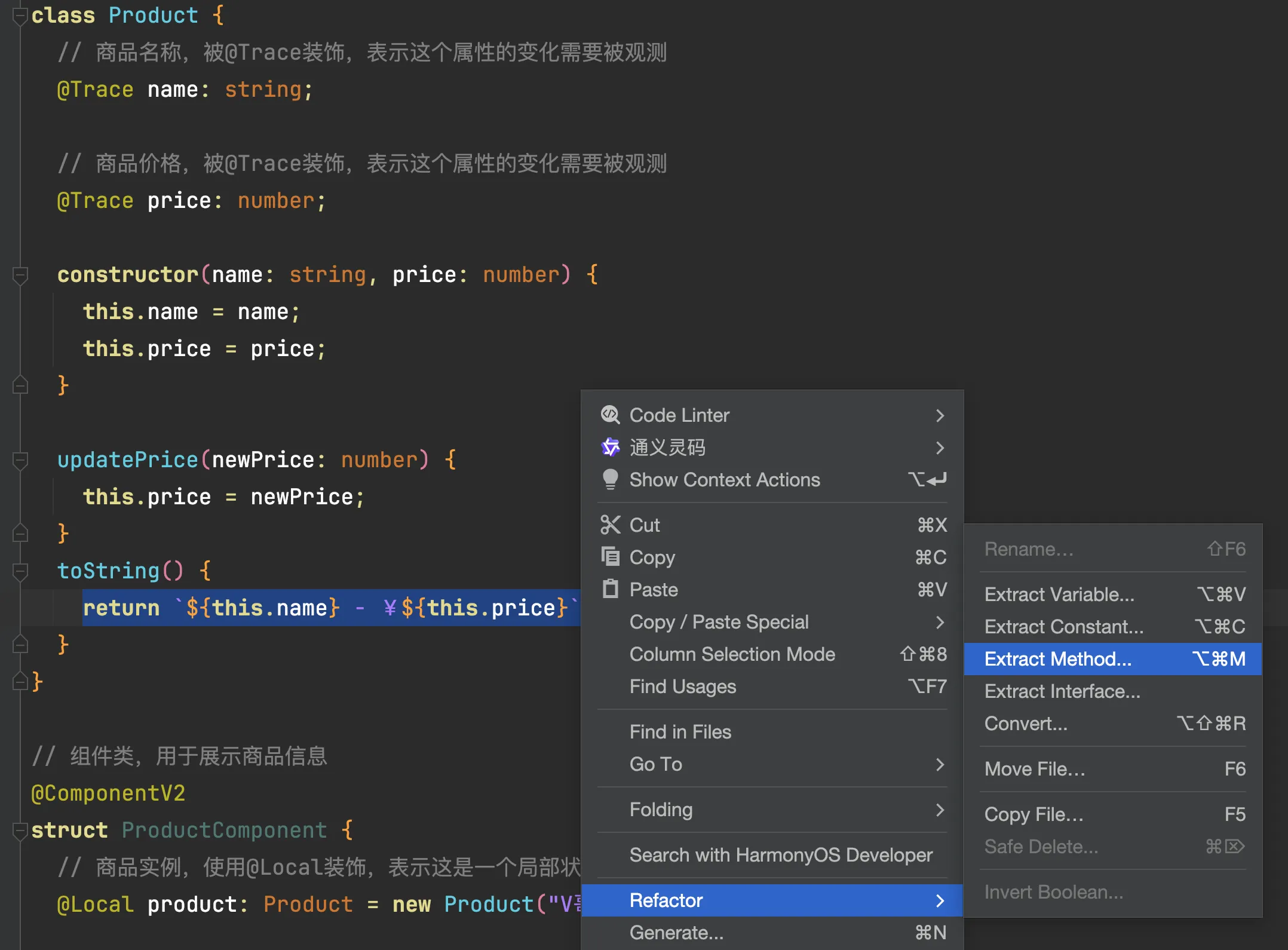The height and width of the screenshot is (950, 1288).
Task: Click Find Usages menu entry
Action: tap(682, 687)
